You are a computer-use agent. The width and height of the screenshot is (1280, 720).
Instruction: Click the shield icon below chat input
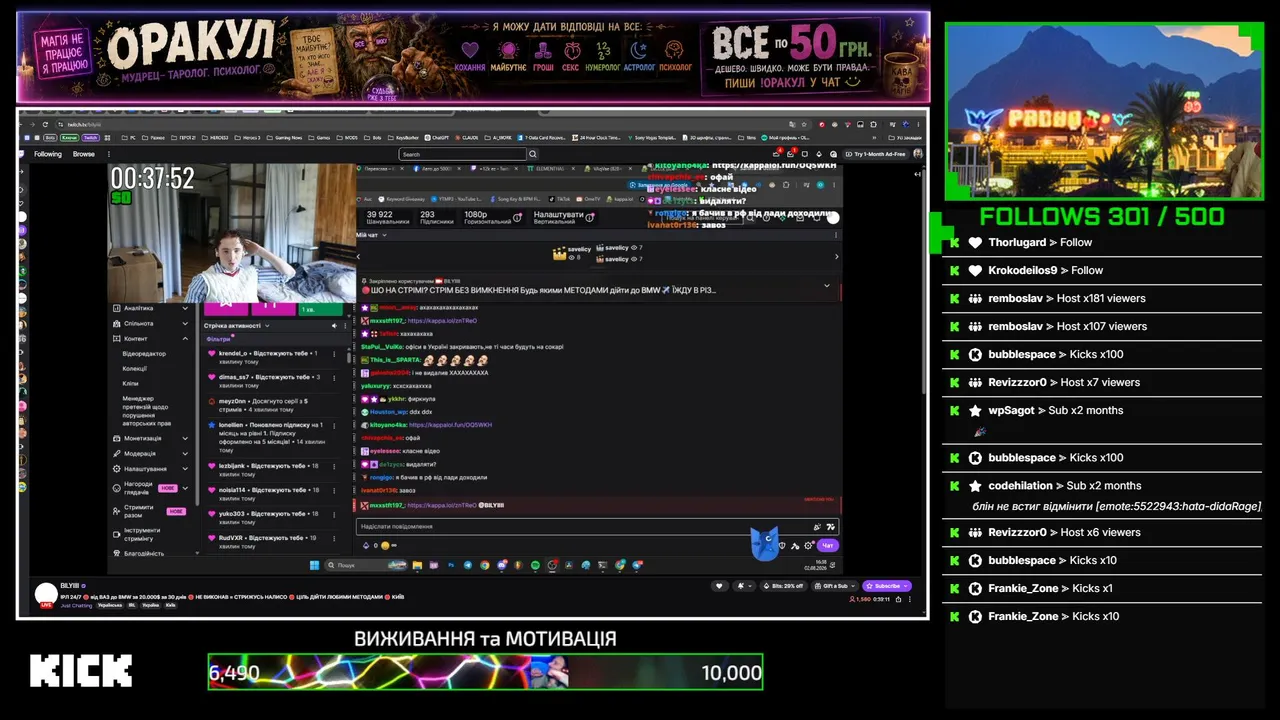point(782,546)
